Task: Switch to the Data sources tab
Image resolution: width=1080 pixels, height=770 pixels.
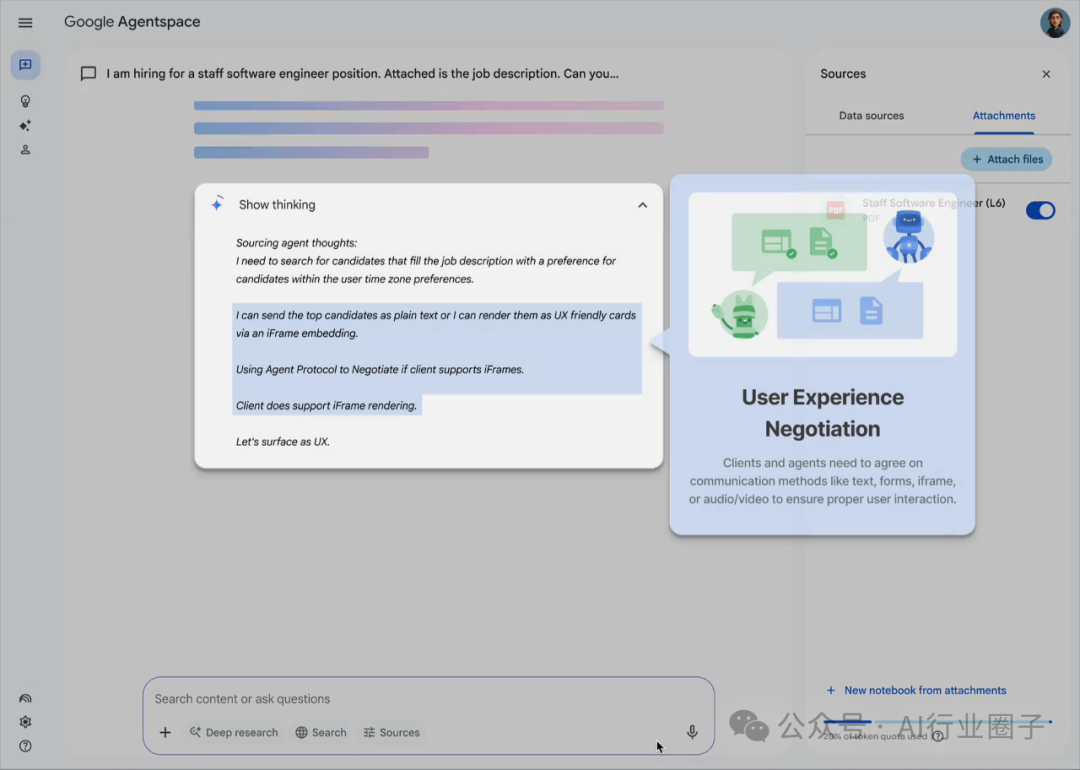Action: coord(871,116)
